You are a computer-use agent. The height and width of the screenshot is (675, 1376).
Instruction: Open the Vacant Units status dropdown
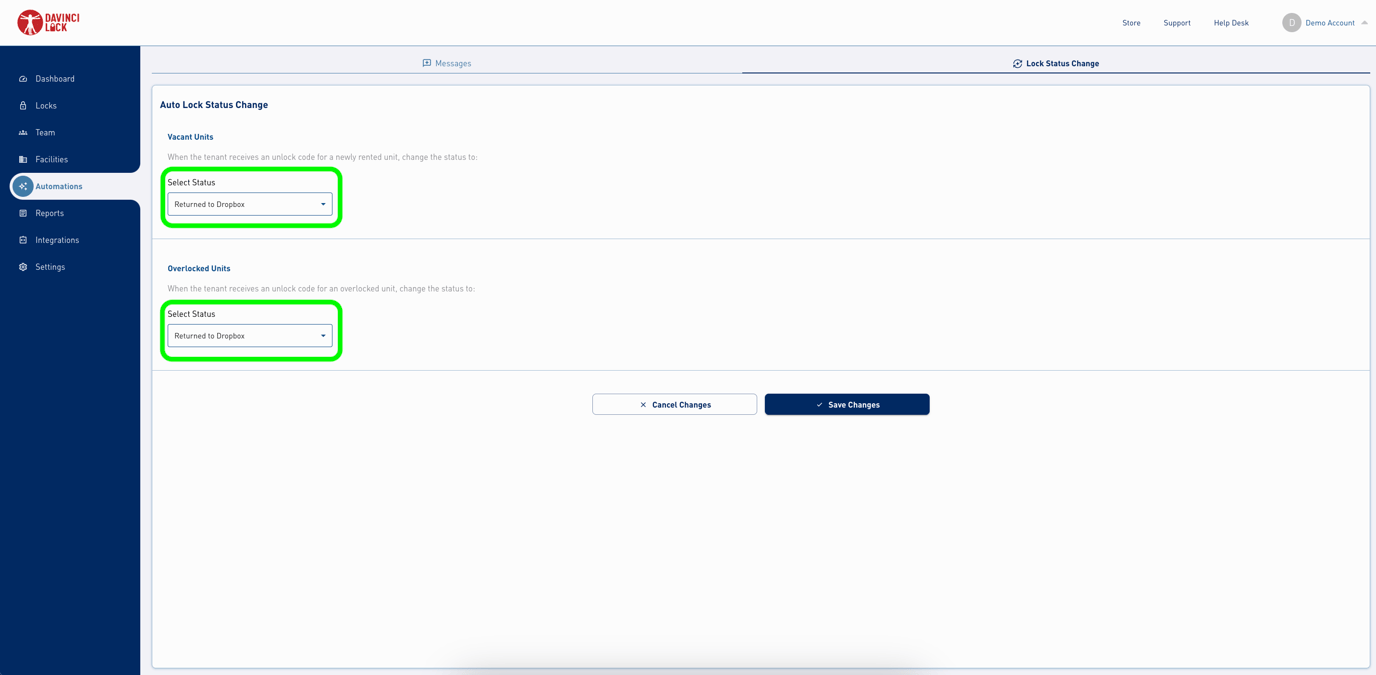tap(249, 203)
